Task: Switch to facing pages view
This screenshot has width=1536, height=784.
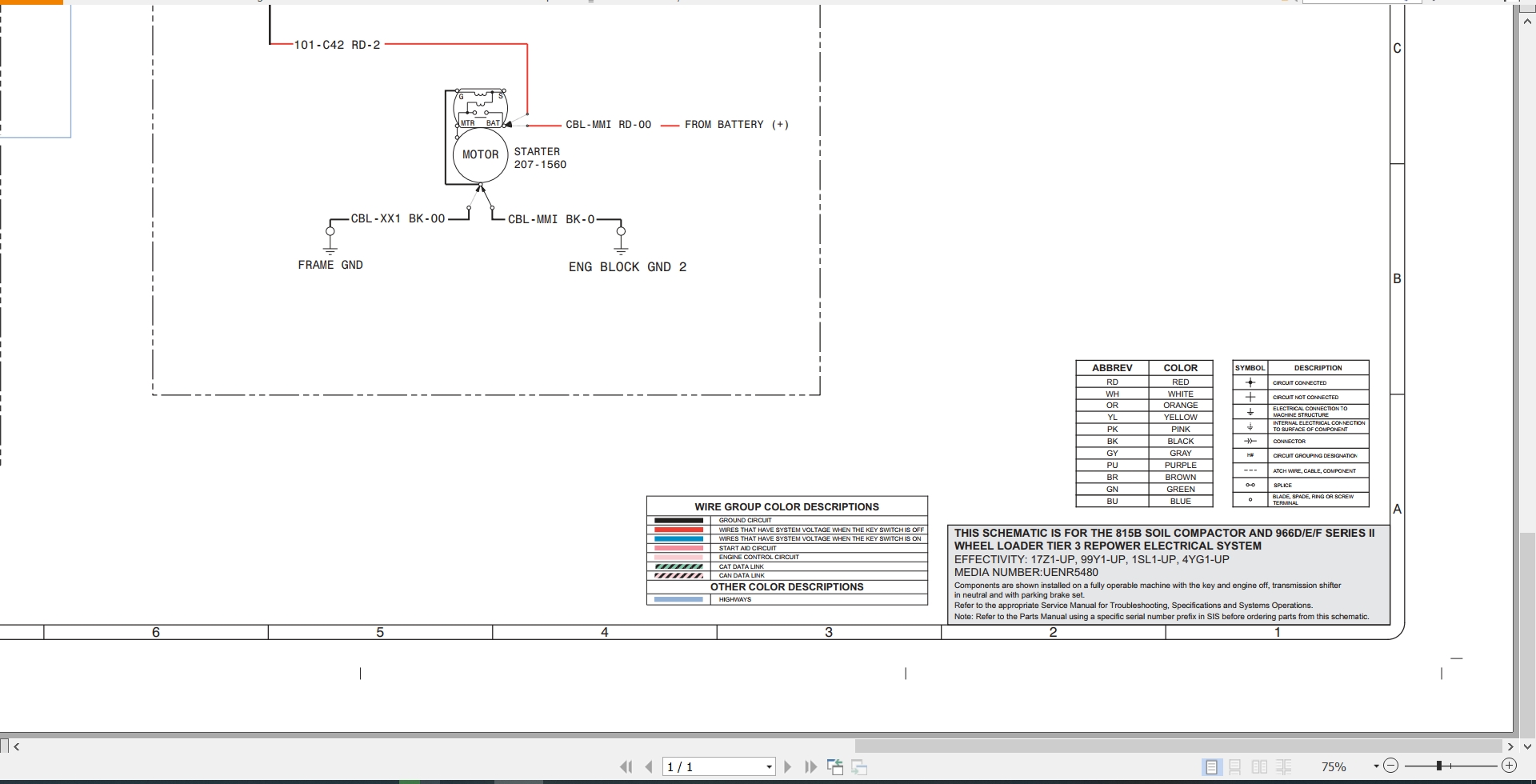Action: [x=1259, y=766]
